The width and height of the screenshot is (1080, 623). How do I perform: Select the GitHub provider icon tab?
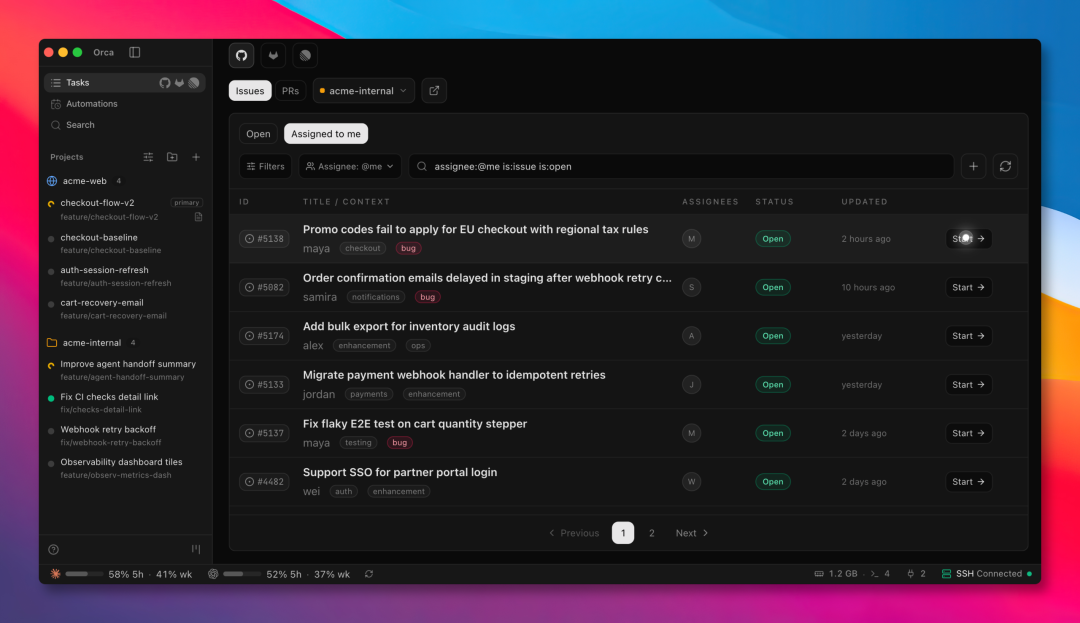click(241, 56)
